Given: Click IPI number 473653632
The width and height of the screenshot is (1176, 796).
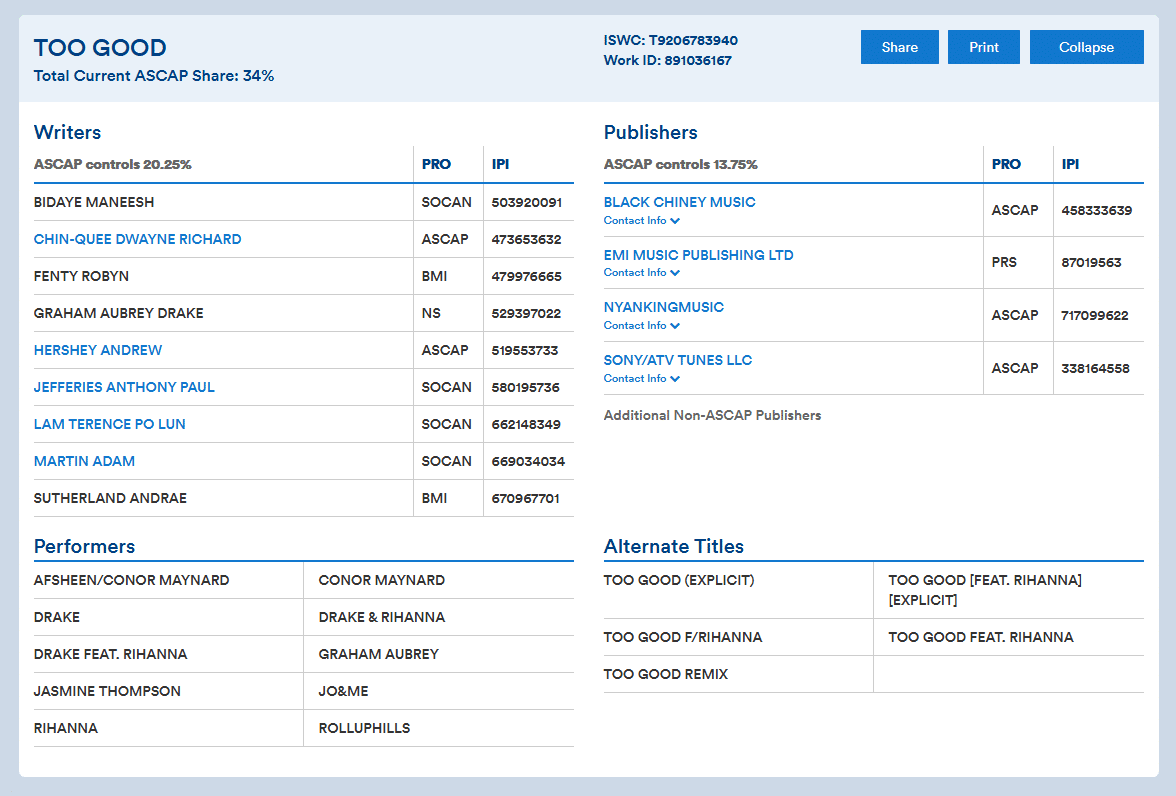Looking at the screenshot, I should [526, 239].
